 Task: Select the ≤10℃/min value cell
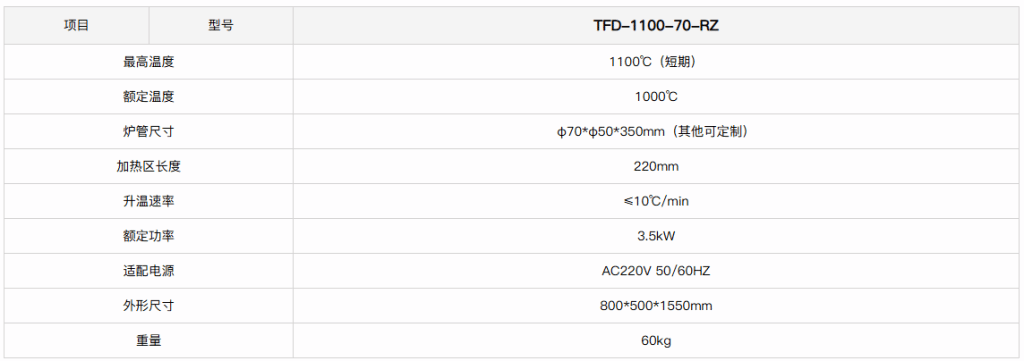pos(656,201)
